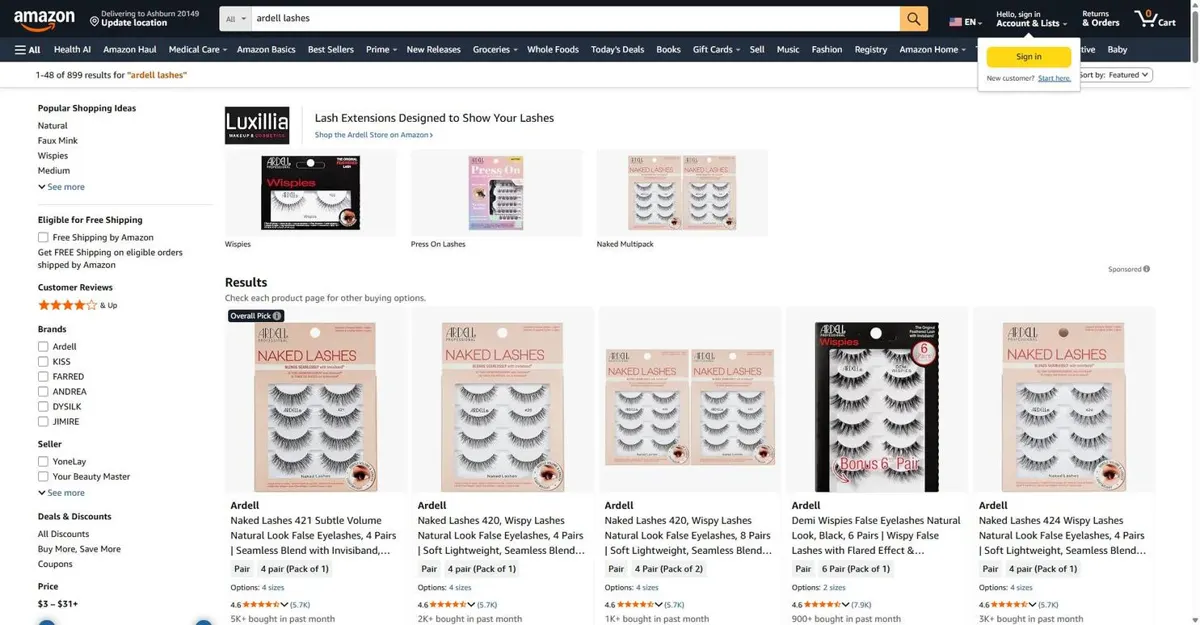Click the yellow Sign in button

(1028, 57)
